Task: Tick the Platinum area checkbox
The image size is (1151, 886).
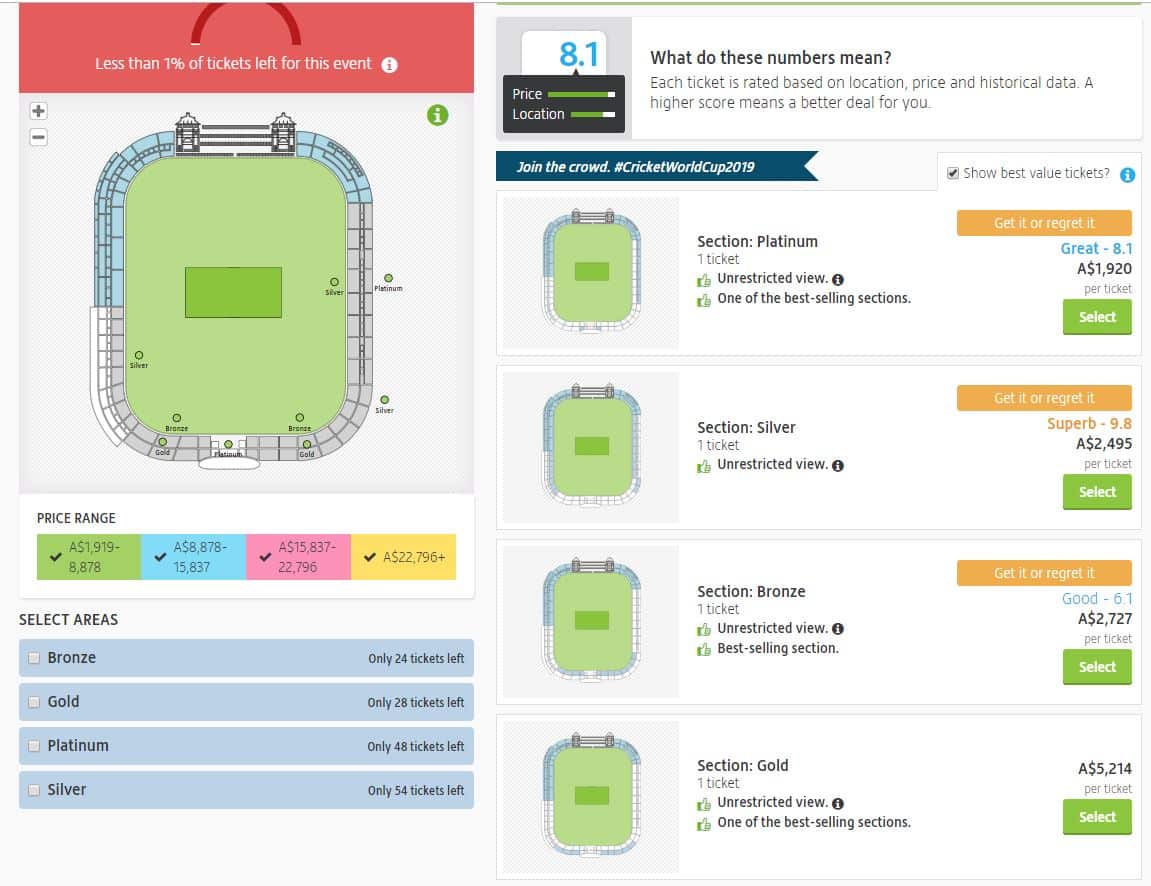Action: (35, 746)
